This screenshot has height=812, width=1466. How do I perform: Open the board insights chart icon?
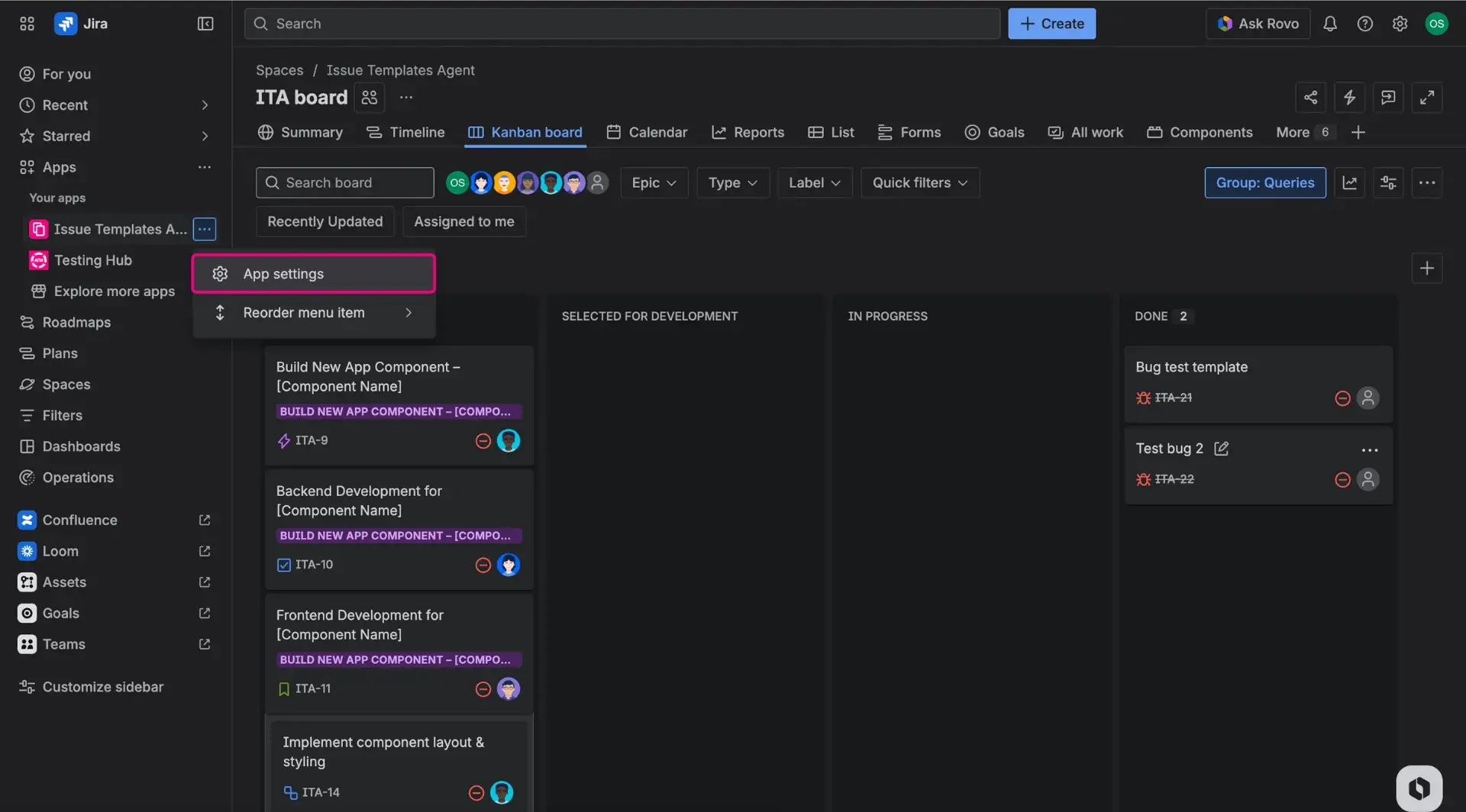[1350, 182]
